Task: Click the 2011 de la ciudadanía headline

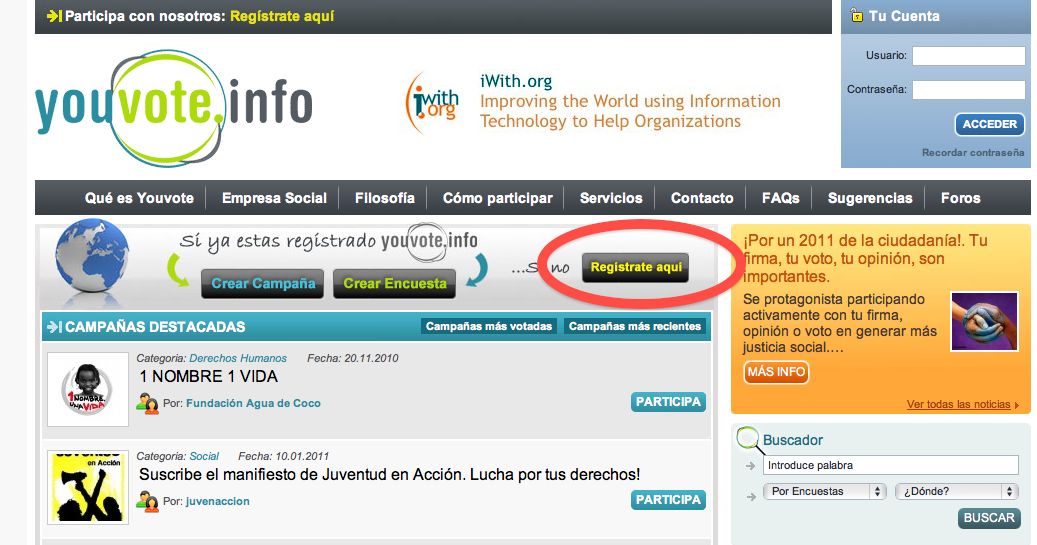Action: [x=865, y=258]
